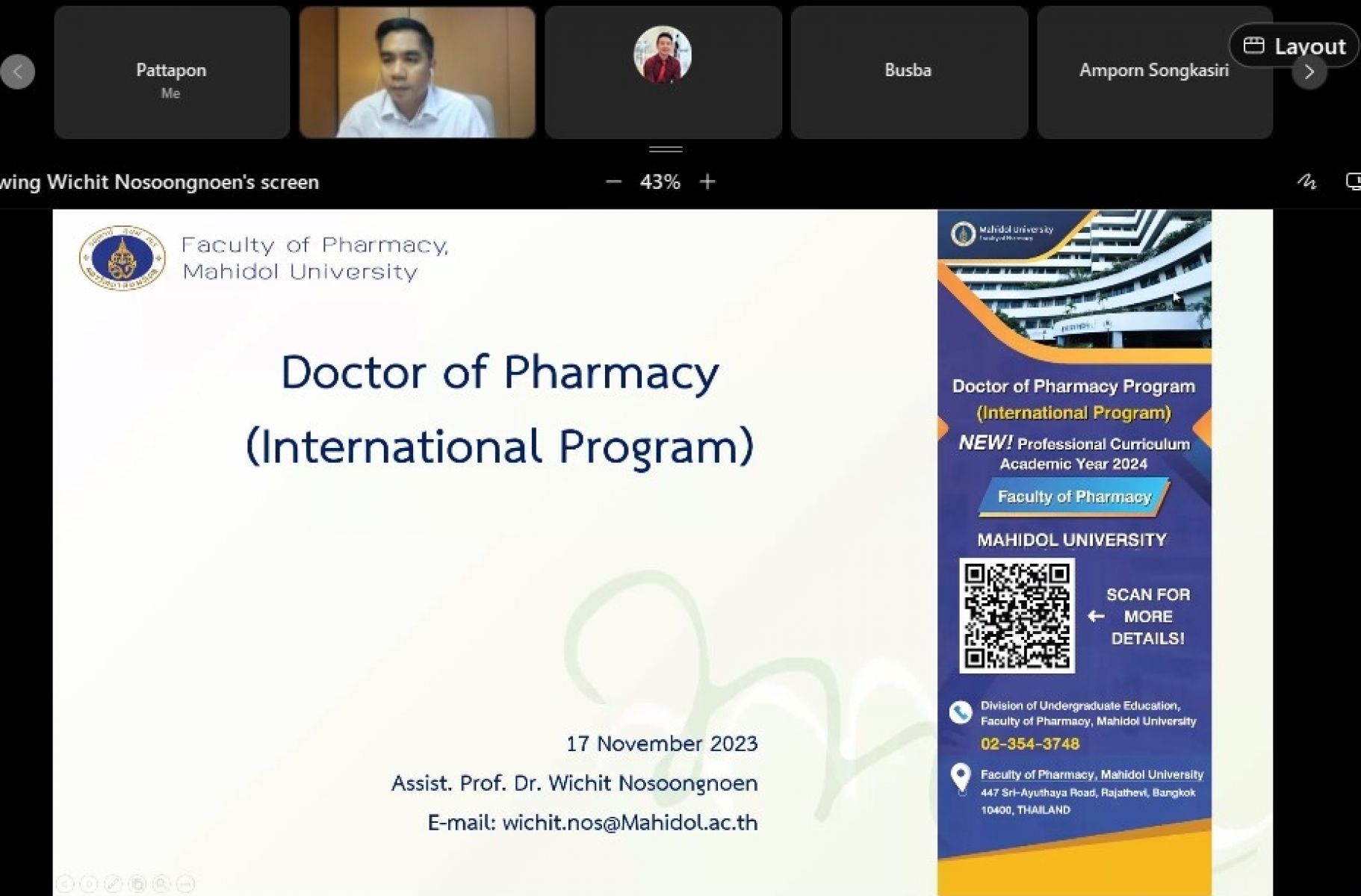Select the video tile of man in white shirt
1361x896 pixels.
click(417, 72)
